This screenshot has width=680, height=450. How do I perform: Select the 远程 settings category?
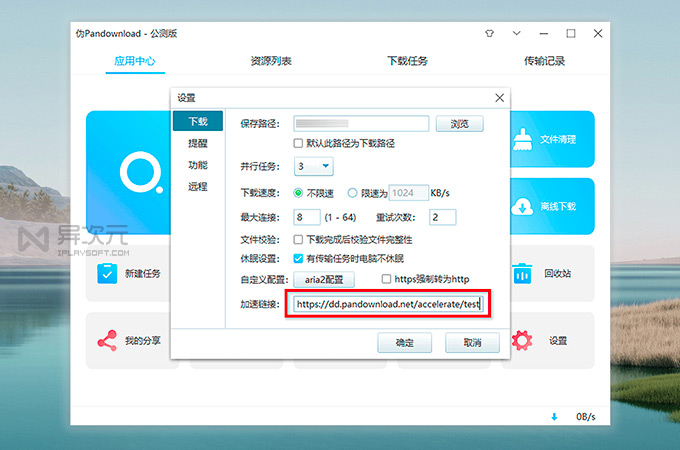click(x=198, y=186)
